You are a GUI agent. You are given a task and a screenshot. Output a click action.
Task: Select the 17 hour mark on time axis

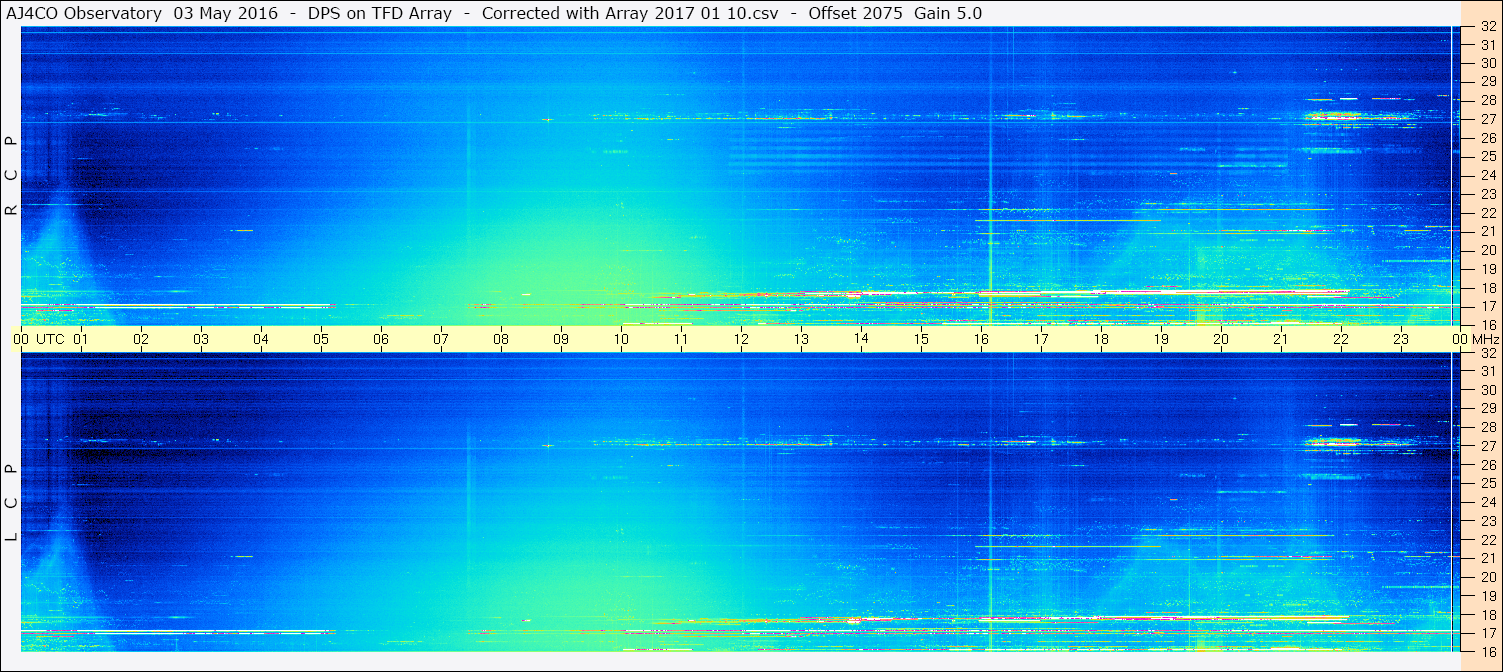[1041, 339]
